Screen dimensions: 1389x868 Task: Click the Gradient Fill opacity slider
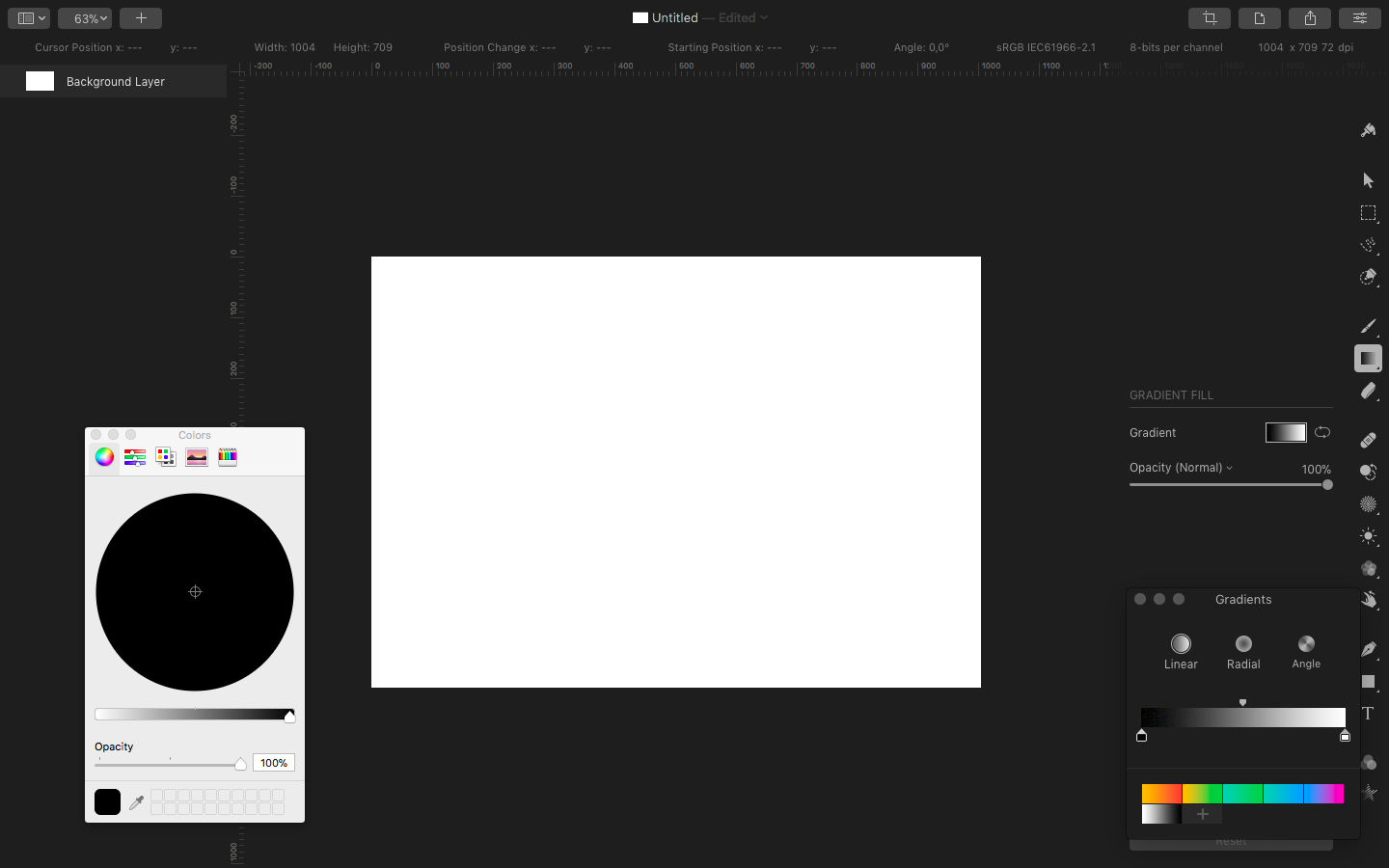(1231, 484)
